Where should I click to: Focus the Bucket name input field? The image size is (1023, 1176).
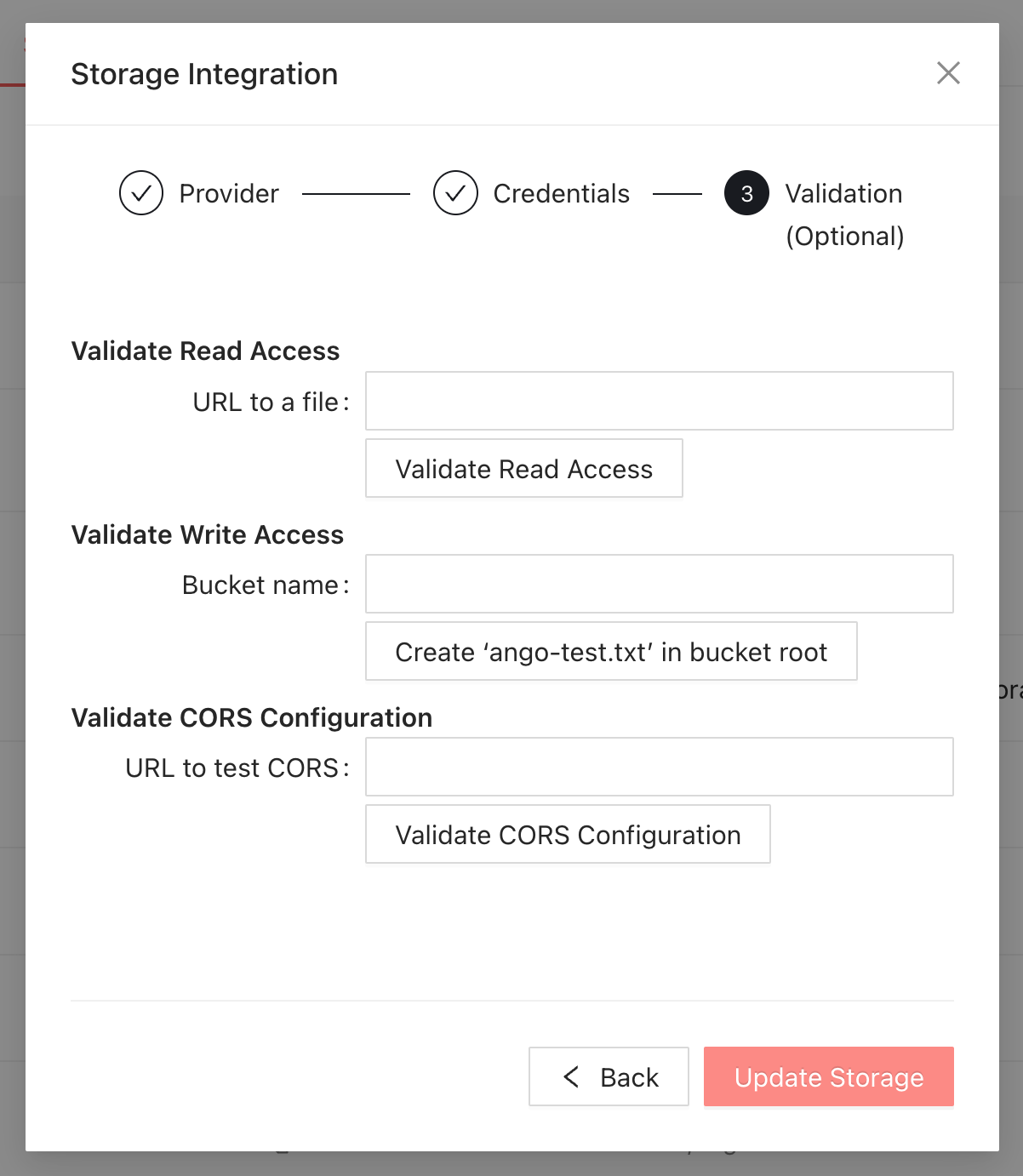pyautogui.click(x=659, y=584)
